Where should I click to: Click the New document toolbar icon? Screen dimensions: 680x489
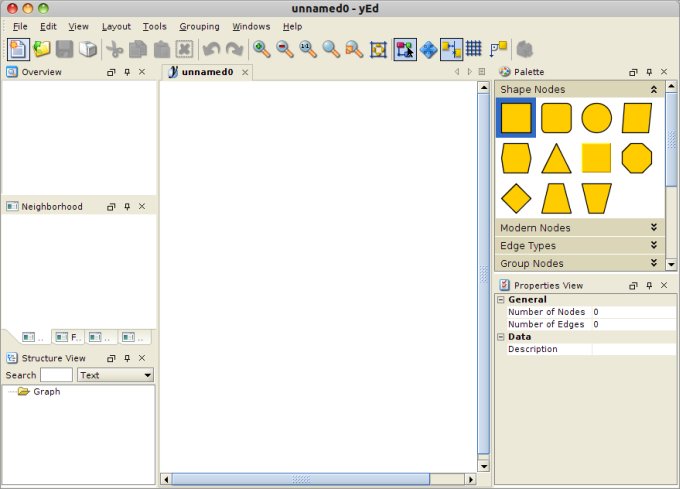tap(18, 49)
